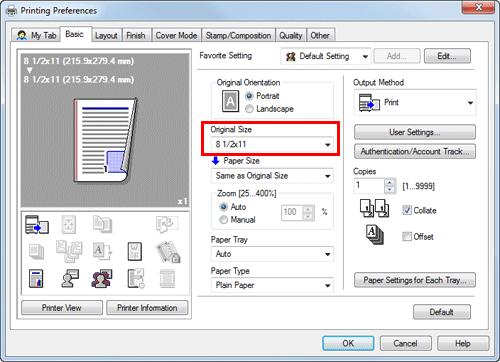The width and height of the screenshot is (500, 362).
Task: Click the Print output method icon in the icon grid
Action: pos(37,224)
